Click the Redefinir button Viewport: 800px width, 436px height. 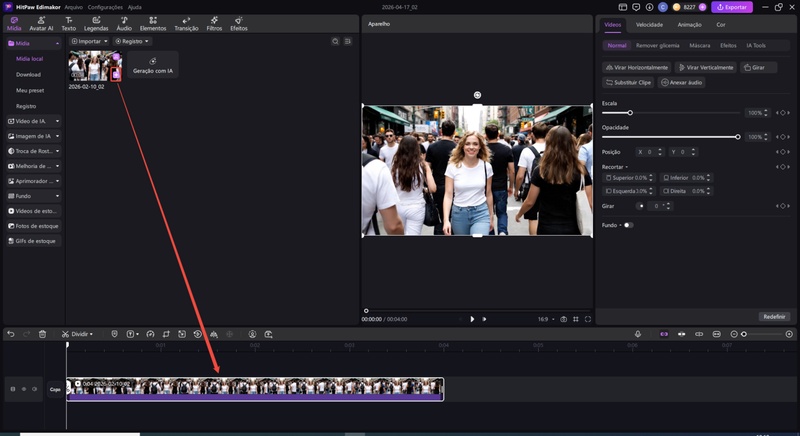774,317
